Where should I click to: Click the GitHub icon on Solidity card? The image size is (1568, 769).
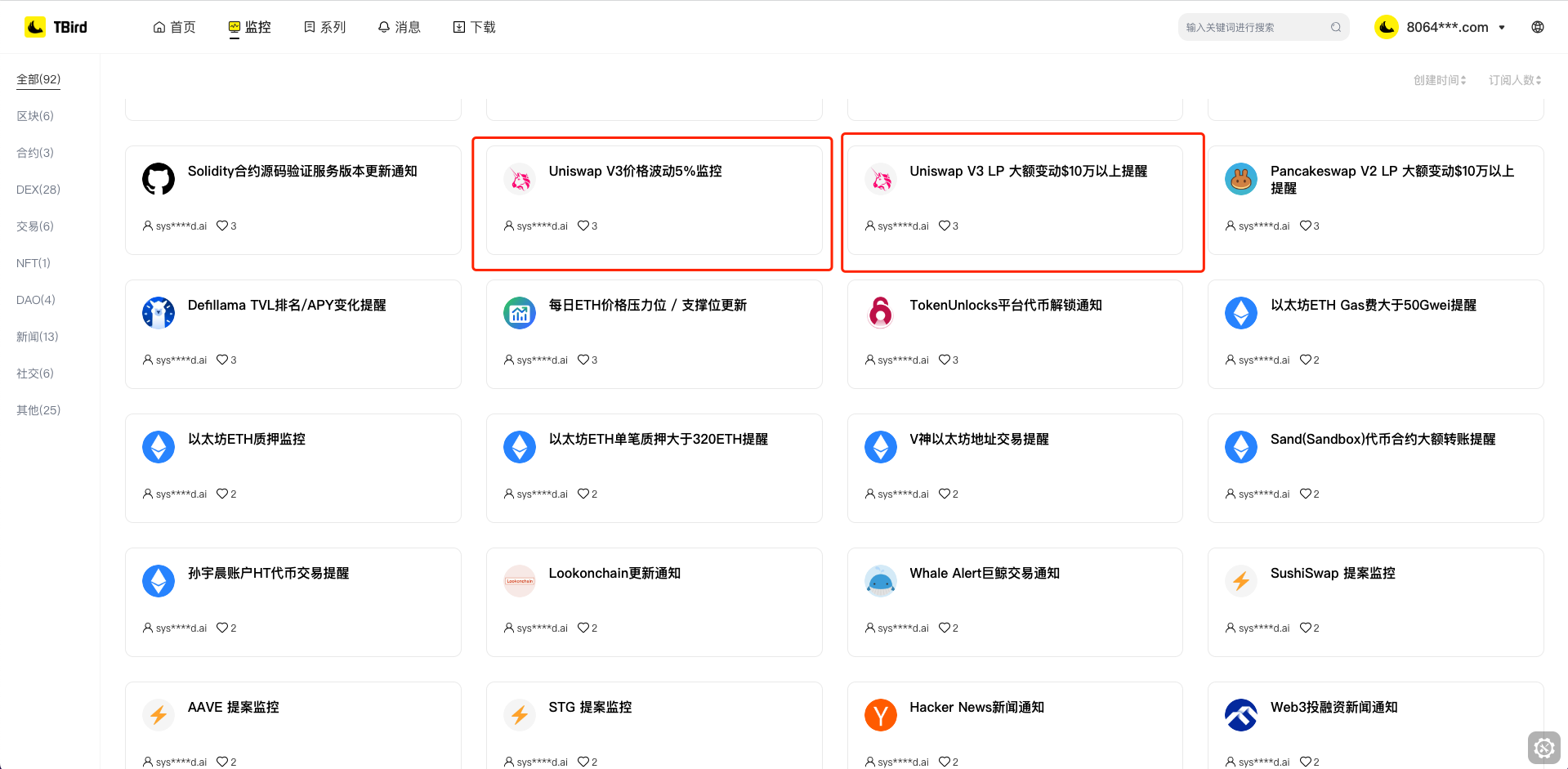(x=159, y=179)
